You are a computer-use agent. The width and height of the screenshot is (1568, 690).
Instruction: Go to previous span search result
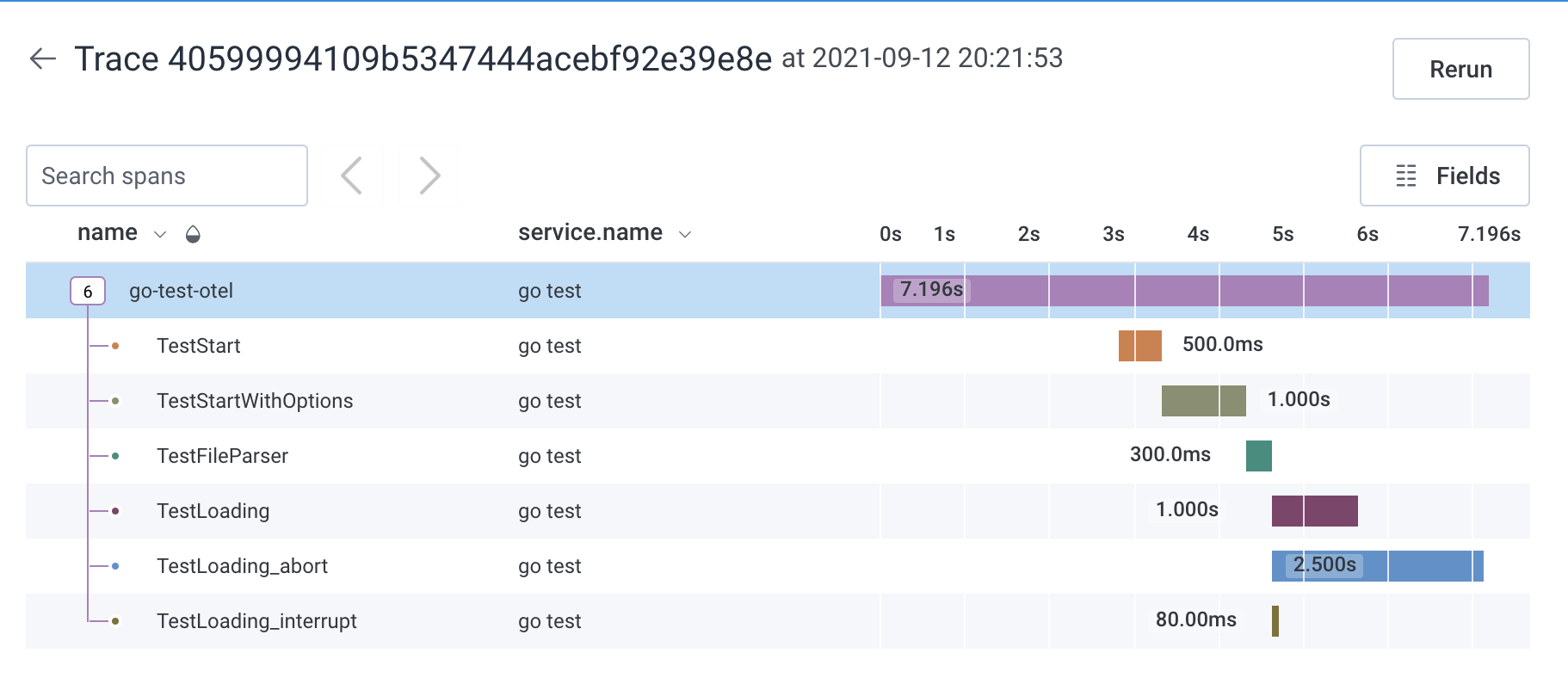352,176
